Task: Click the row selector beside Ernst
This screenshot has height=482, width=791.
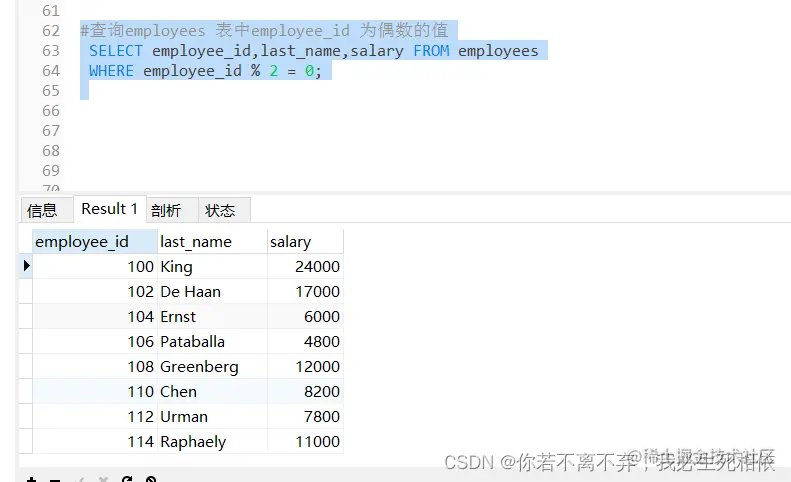Action: coord(26,316)
